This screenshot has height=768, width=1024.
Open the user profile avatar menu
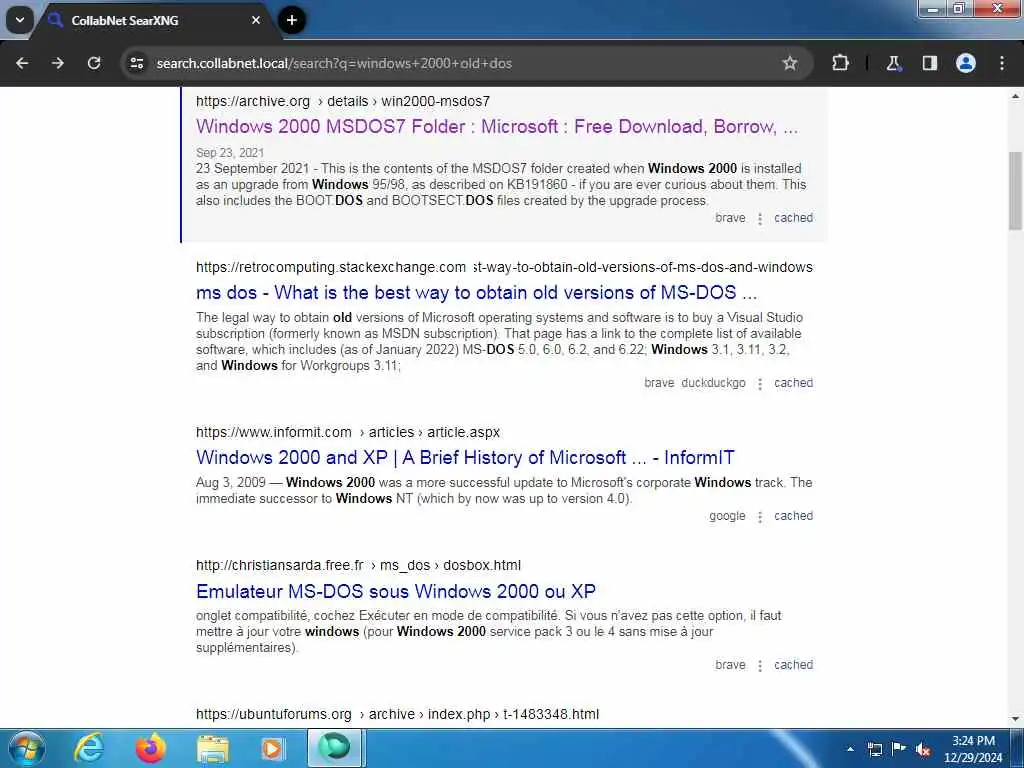pos(965,63)
